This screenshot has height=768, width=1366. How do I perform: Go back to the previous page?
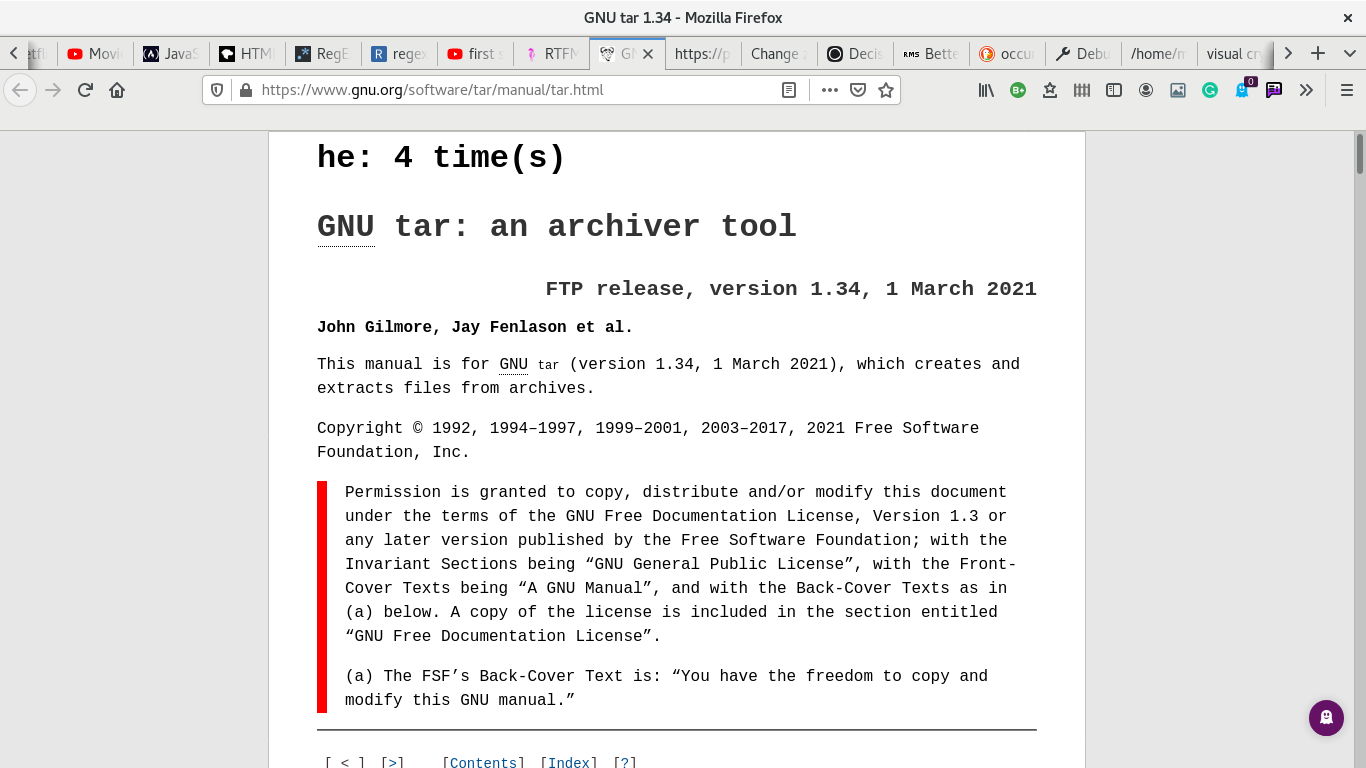(20, 90)
